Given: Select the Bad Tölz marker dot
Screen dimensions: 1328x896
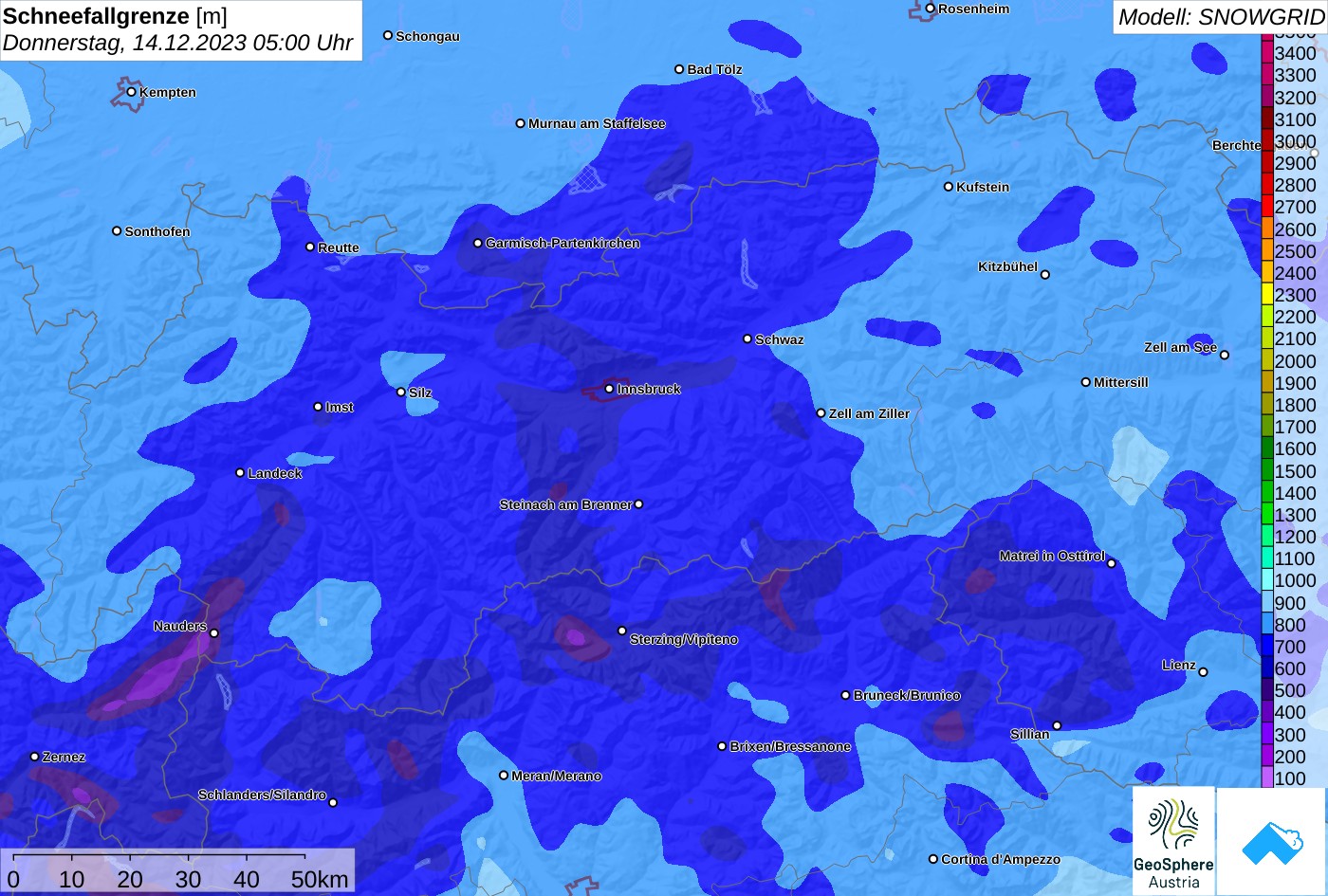Looking at the screenshot, I should coord(679,69).
